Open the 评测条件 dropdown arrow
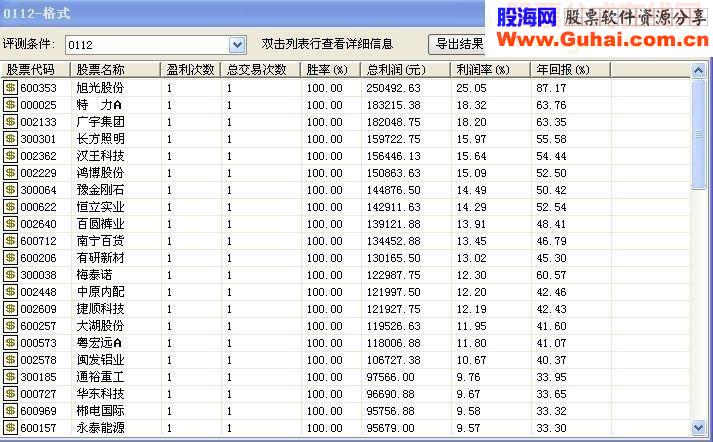Viewport: 713px width, 442px height. point(237,45)
